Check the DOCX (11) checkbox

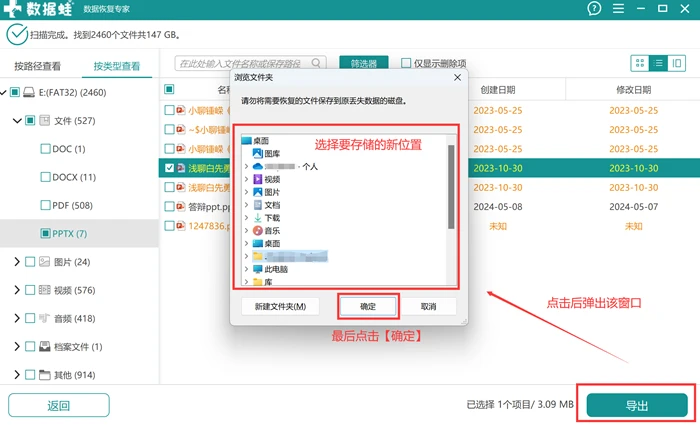[x=45, y=177]
